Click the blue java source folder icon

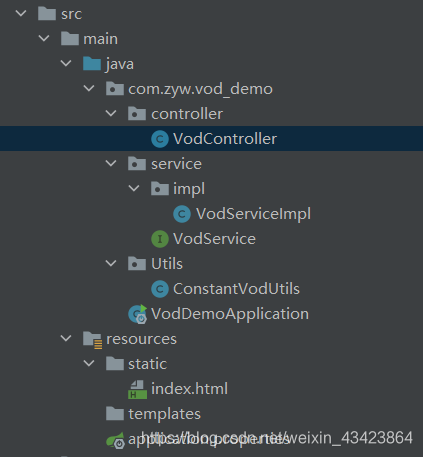coord(92,64)
